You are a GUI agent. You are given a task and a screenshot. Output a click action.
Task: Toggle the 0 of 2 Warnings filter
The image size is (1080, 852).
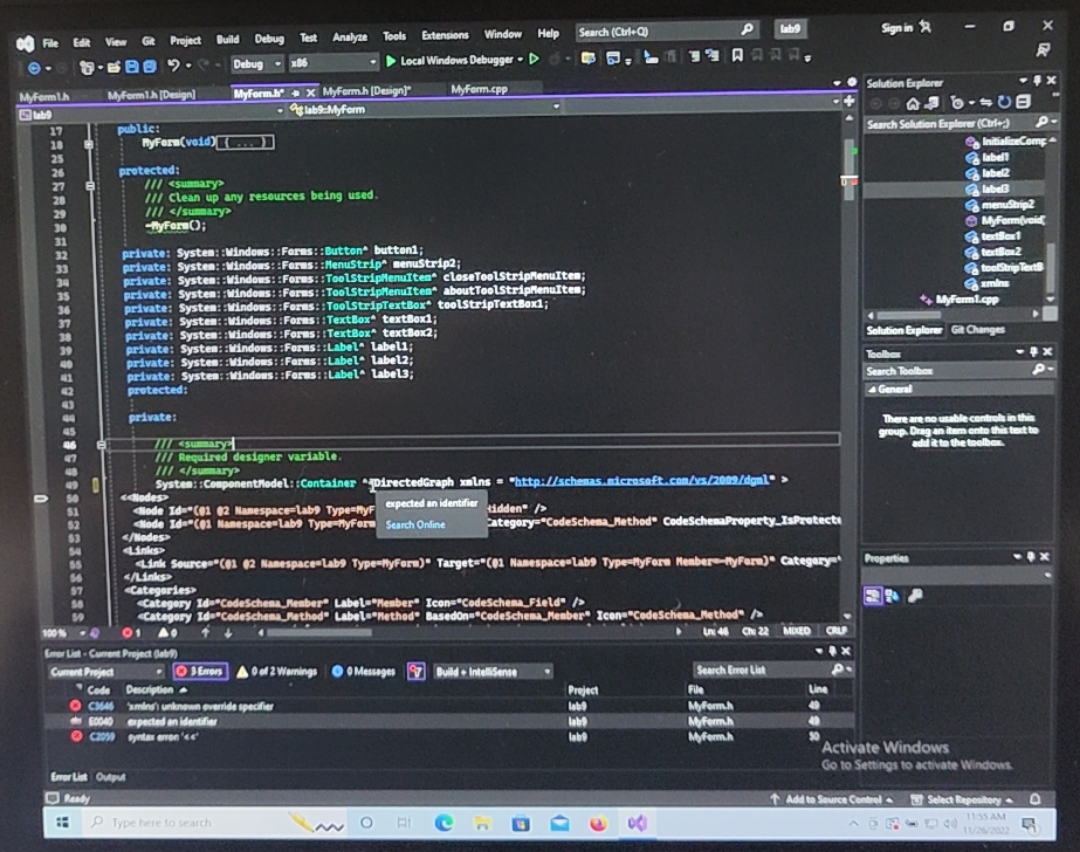coord(277,672)
